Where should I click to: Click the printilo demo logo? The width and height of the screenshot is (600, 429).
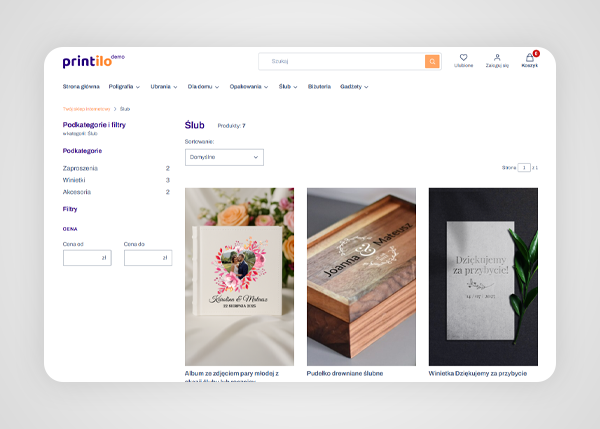(93, 61)
